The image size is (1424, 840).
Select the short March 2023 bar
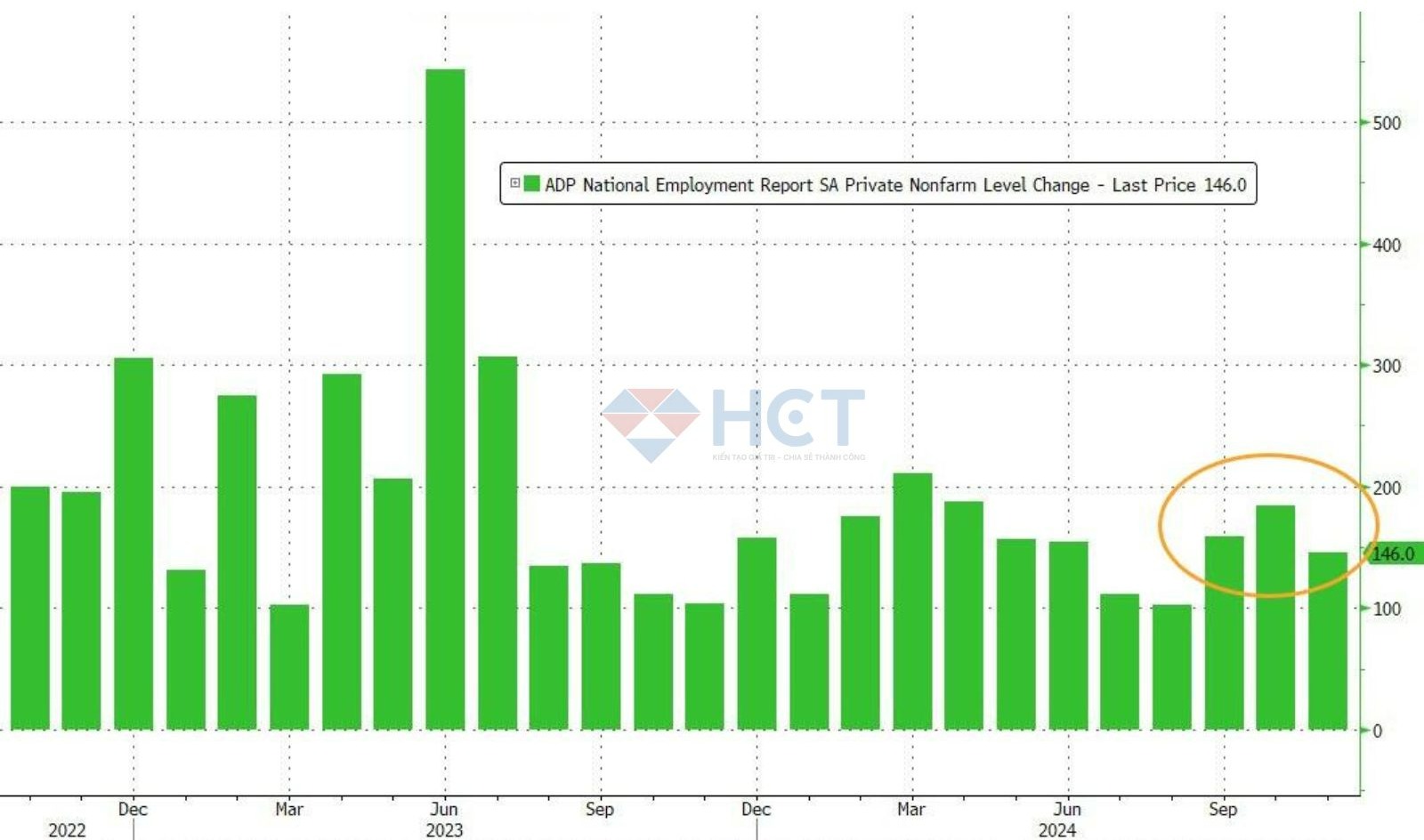pos(289,667)
